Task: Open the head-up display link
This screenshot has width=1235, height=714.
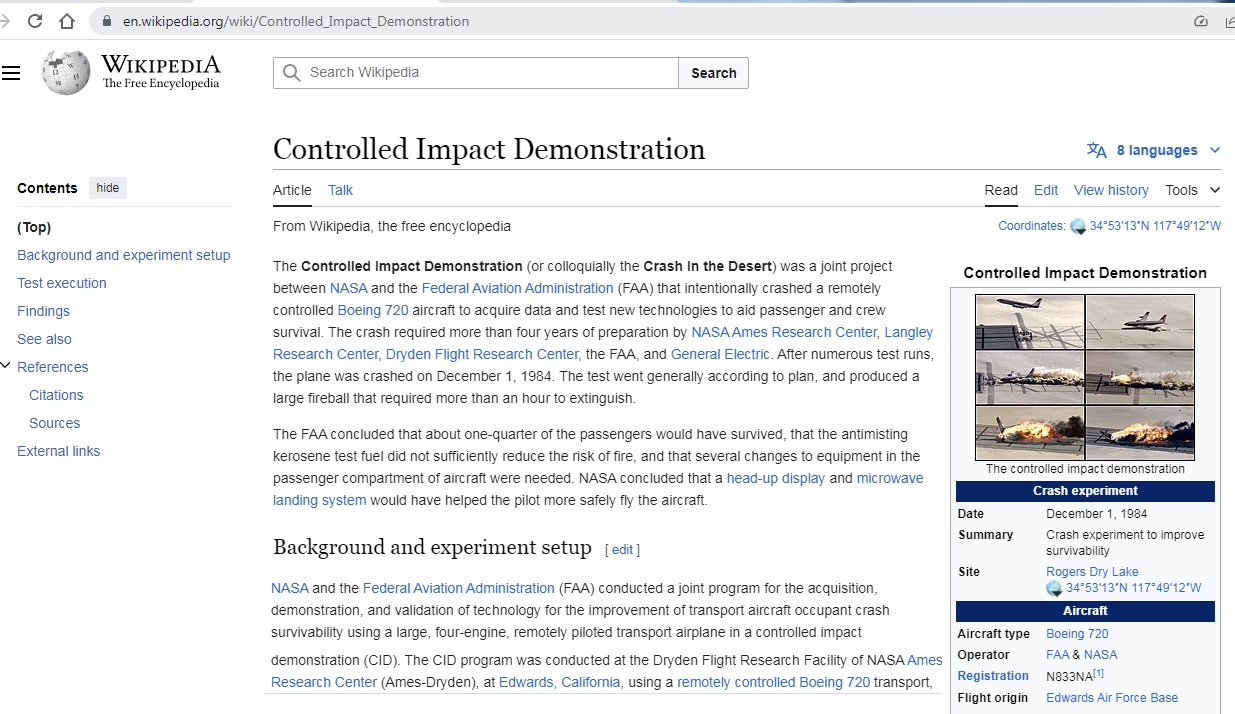Action: point(776,478)
